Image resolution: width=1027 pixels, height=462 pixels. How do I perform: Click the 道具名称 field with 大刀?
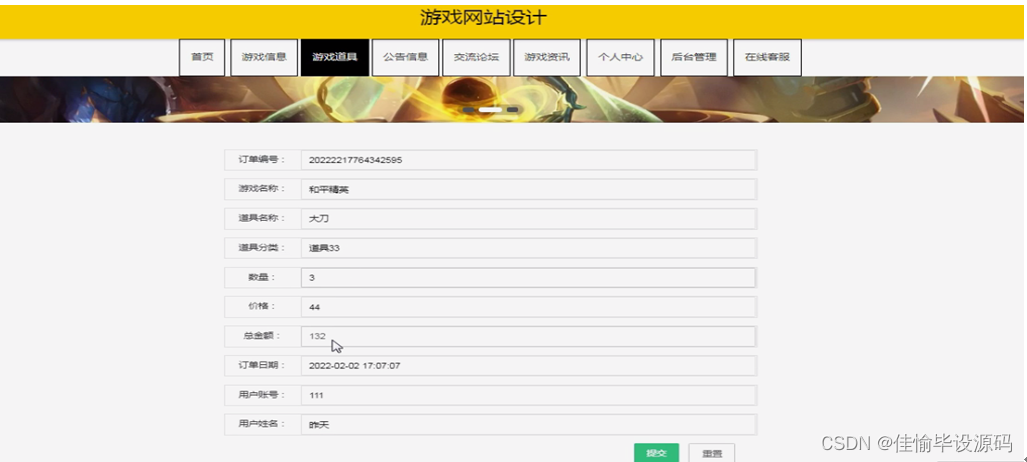[x=529, y=219]
